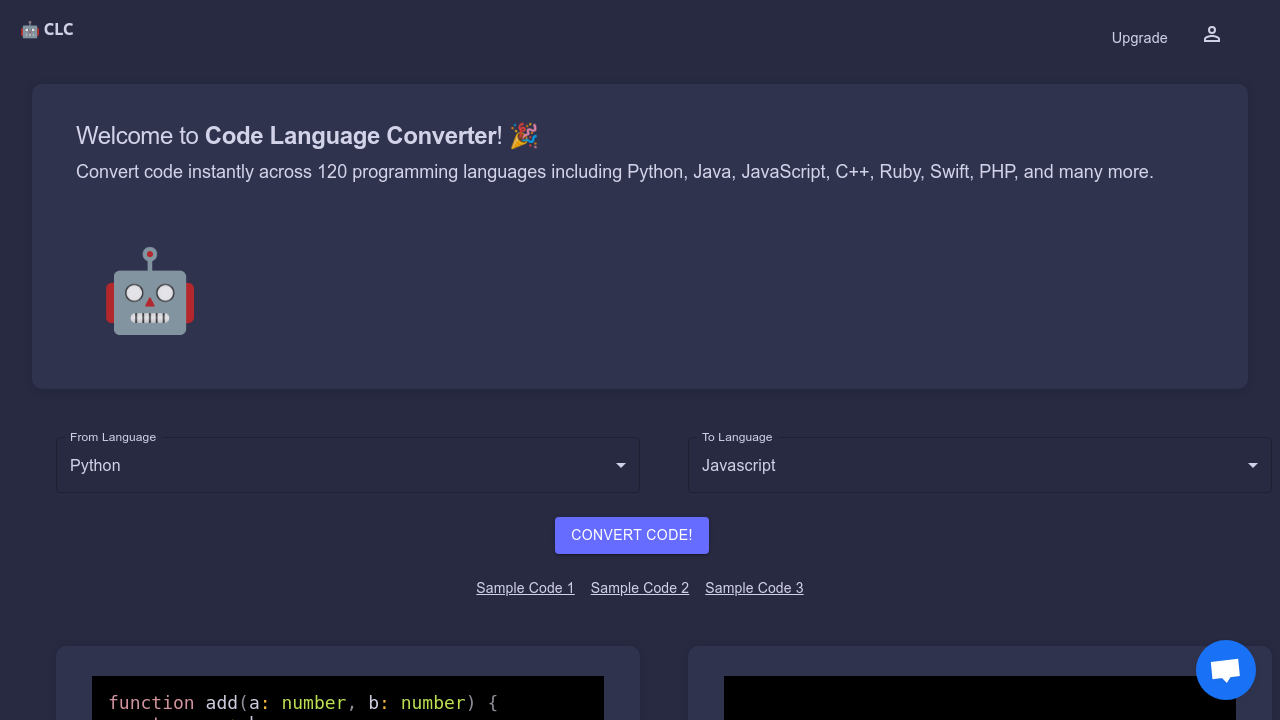Click the chat message icon inside the blue bubble
The width and height of the screenshot is (1280, 720).
(x=1225, y=669)
